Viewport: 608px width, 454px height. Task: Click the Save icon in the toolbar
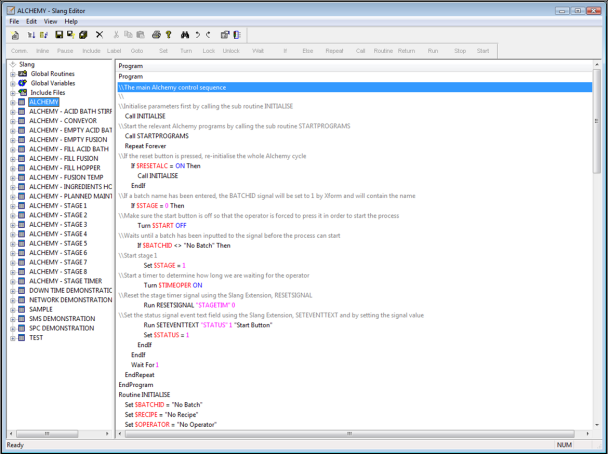(58, 34)
